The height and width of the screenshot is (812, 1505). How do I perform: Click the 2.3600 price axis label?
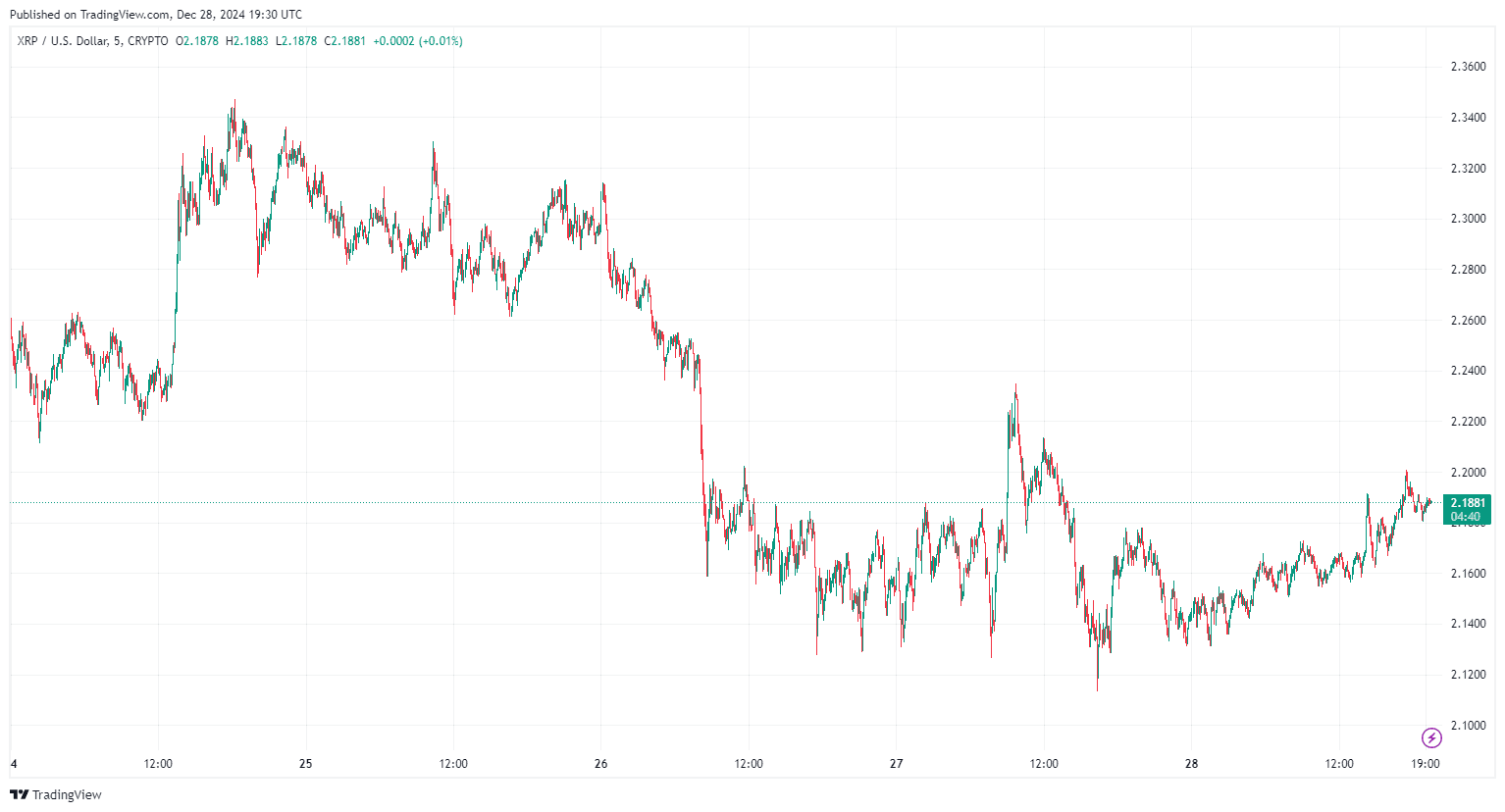click(1468, 67)
